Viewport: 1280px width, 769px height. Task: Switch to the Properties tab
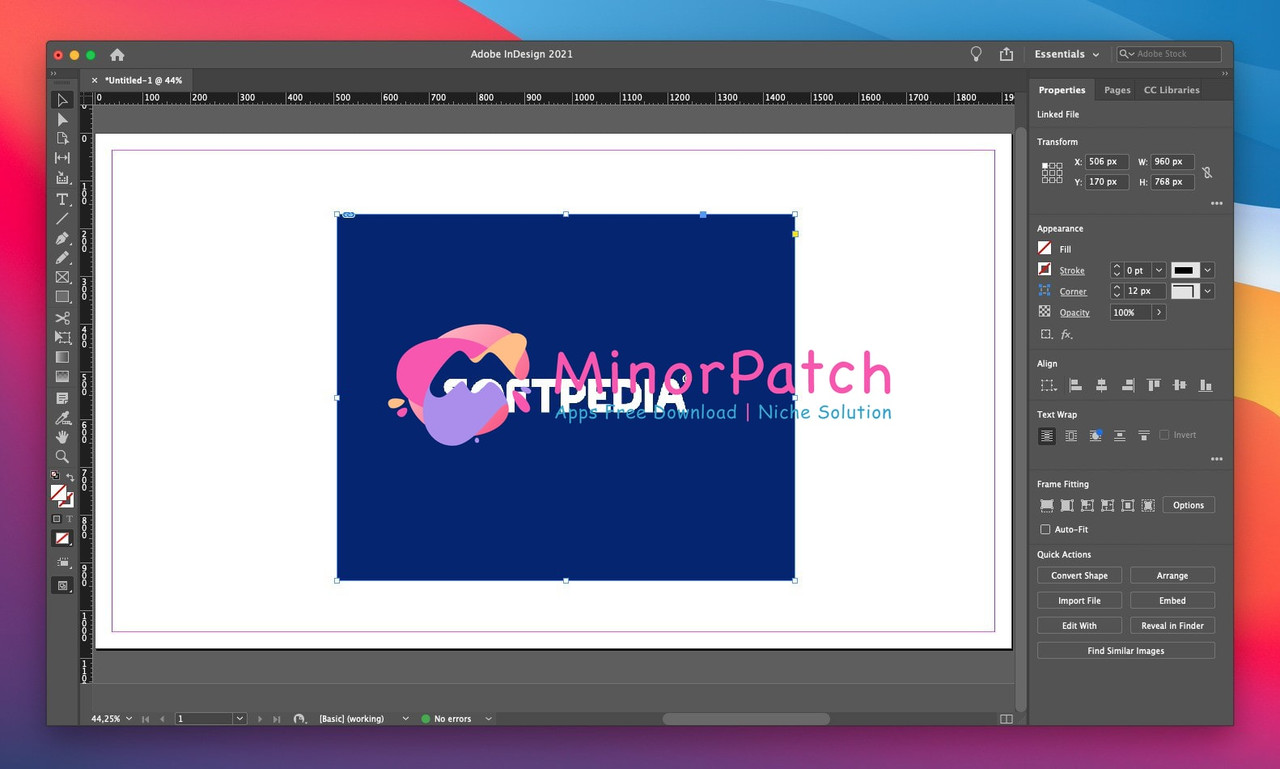tap(1061, 90)
